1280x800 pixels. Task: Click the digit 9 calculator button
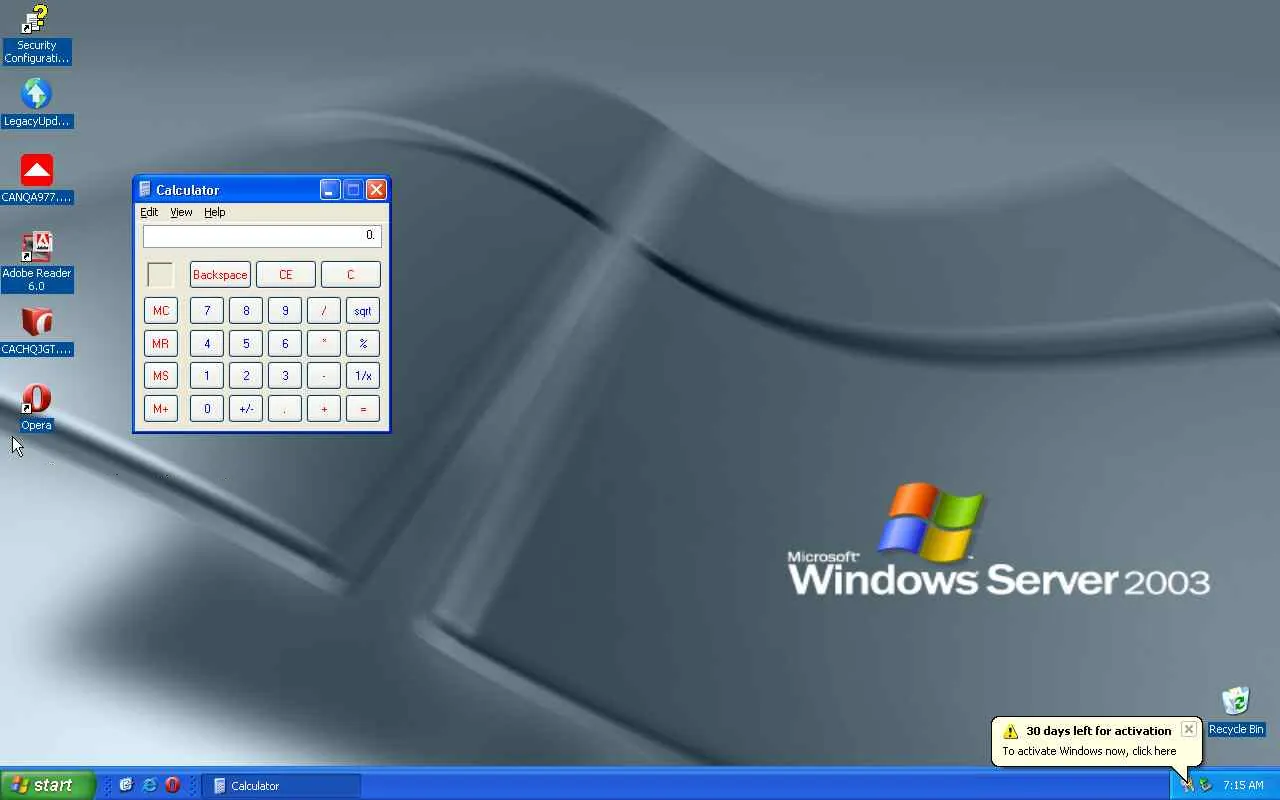point(285,311)
